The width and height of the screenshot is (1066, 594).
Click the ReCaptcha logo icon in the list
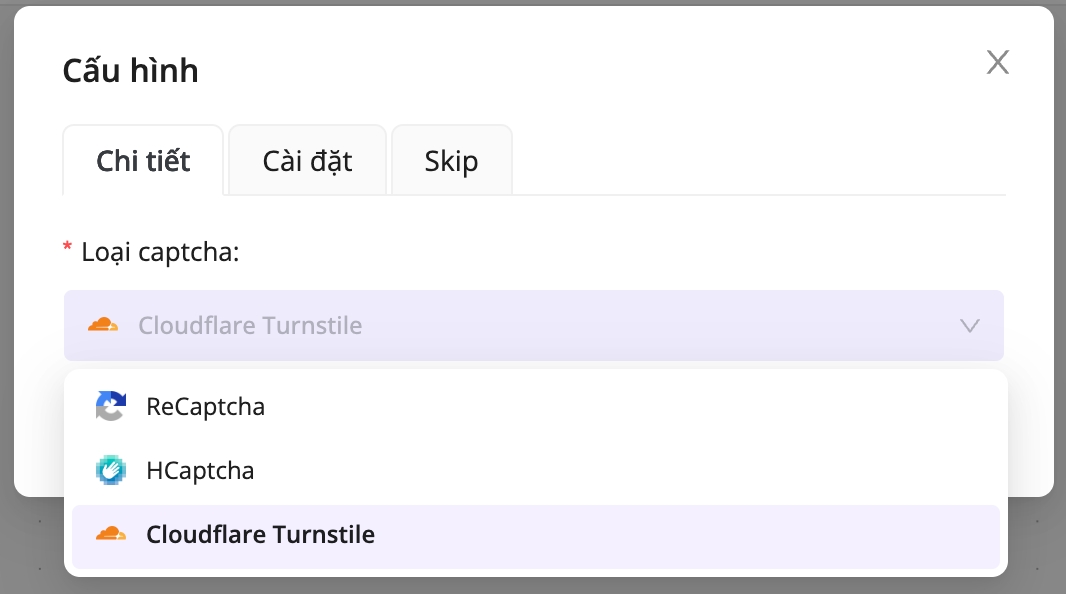(111, 407)
